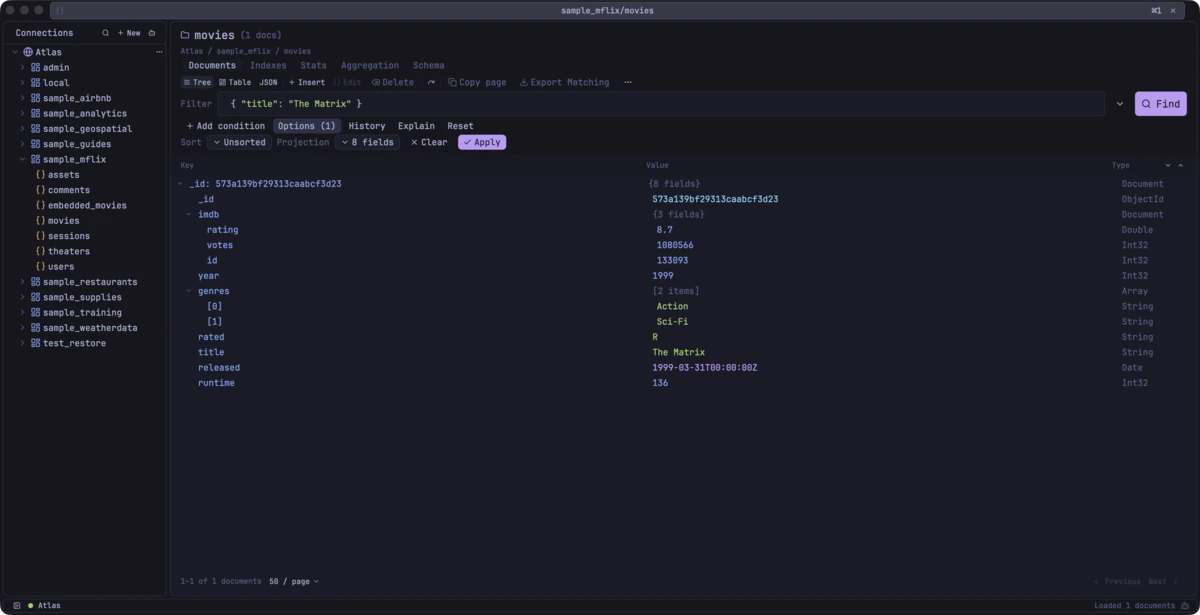Open the Schema tab
This screenshot has height=615, width=1200.
(428, 66)
